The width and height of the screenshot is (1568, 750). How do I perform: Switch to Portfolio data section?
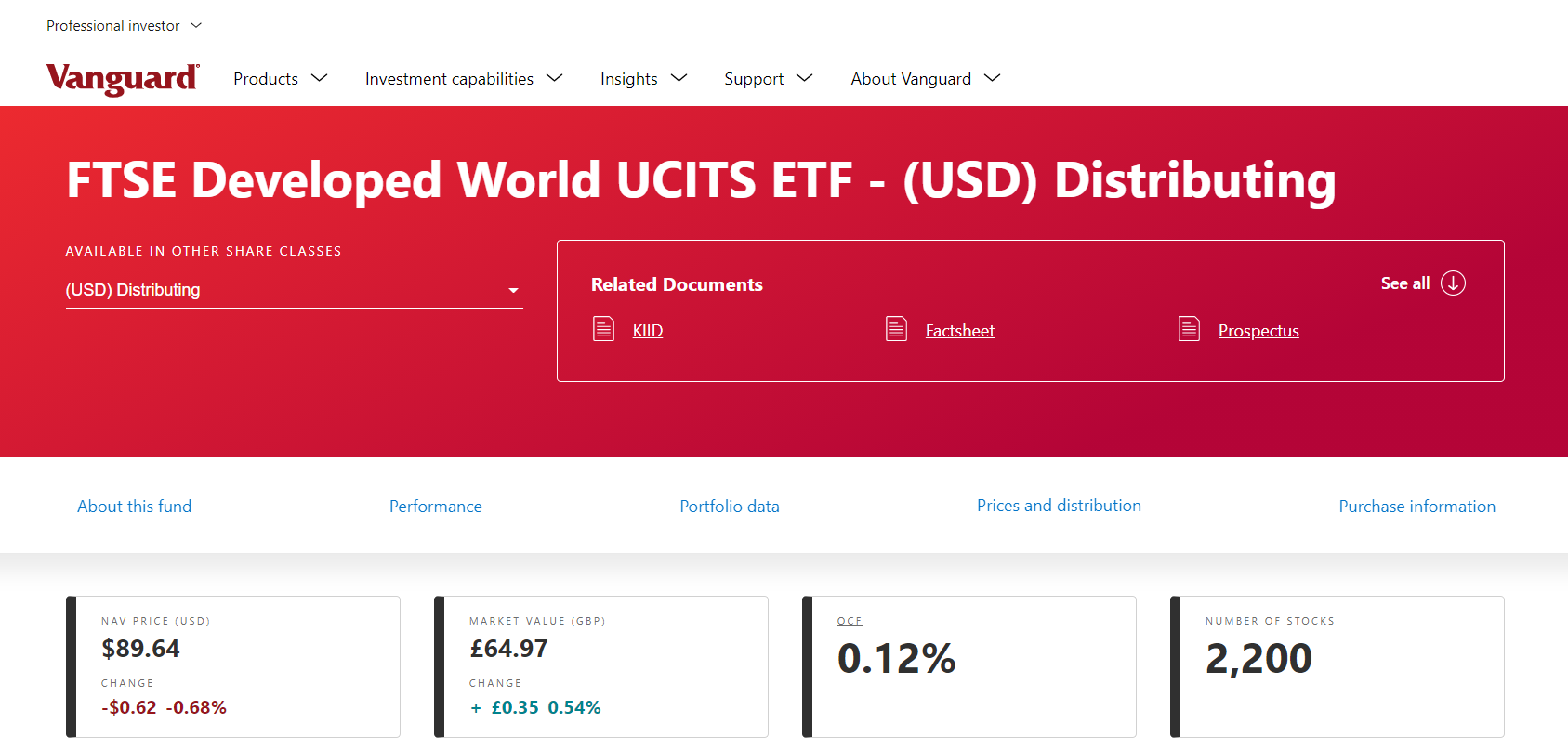pyautogui.click(x=730, y=507)
